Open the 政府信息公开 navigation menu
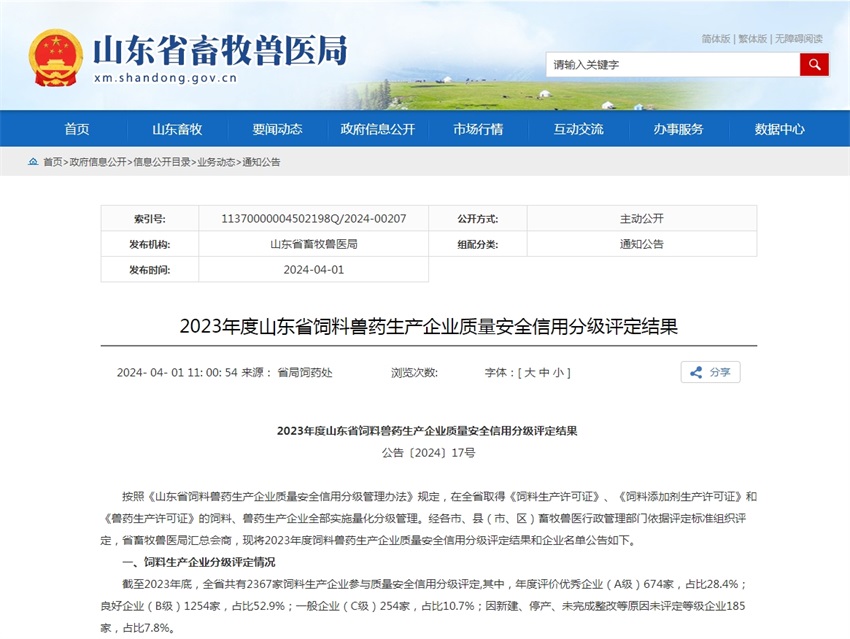This screenshot has height=639, width=850. point(380,128)
